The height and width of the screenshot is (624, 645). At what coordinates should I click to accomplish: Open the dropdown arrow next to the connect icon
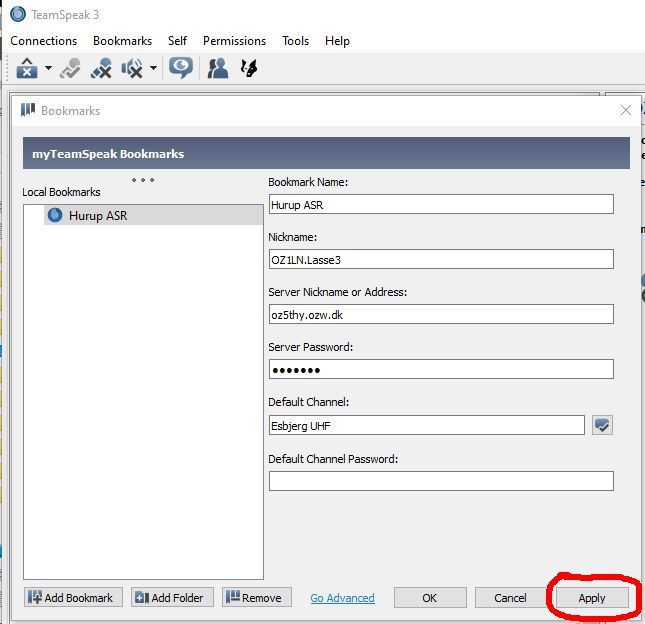(48, 68)
